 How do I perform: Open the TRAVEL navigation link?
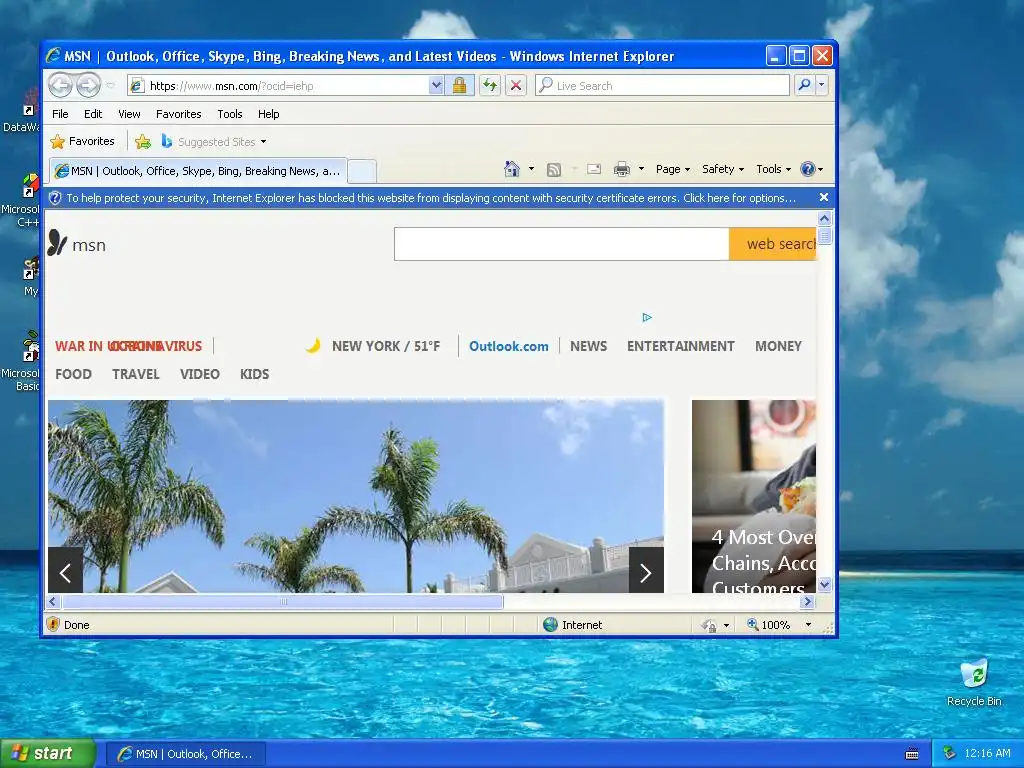coord(136,374)
